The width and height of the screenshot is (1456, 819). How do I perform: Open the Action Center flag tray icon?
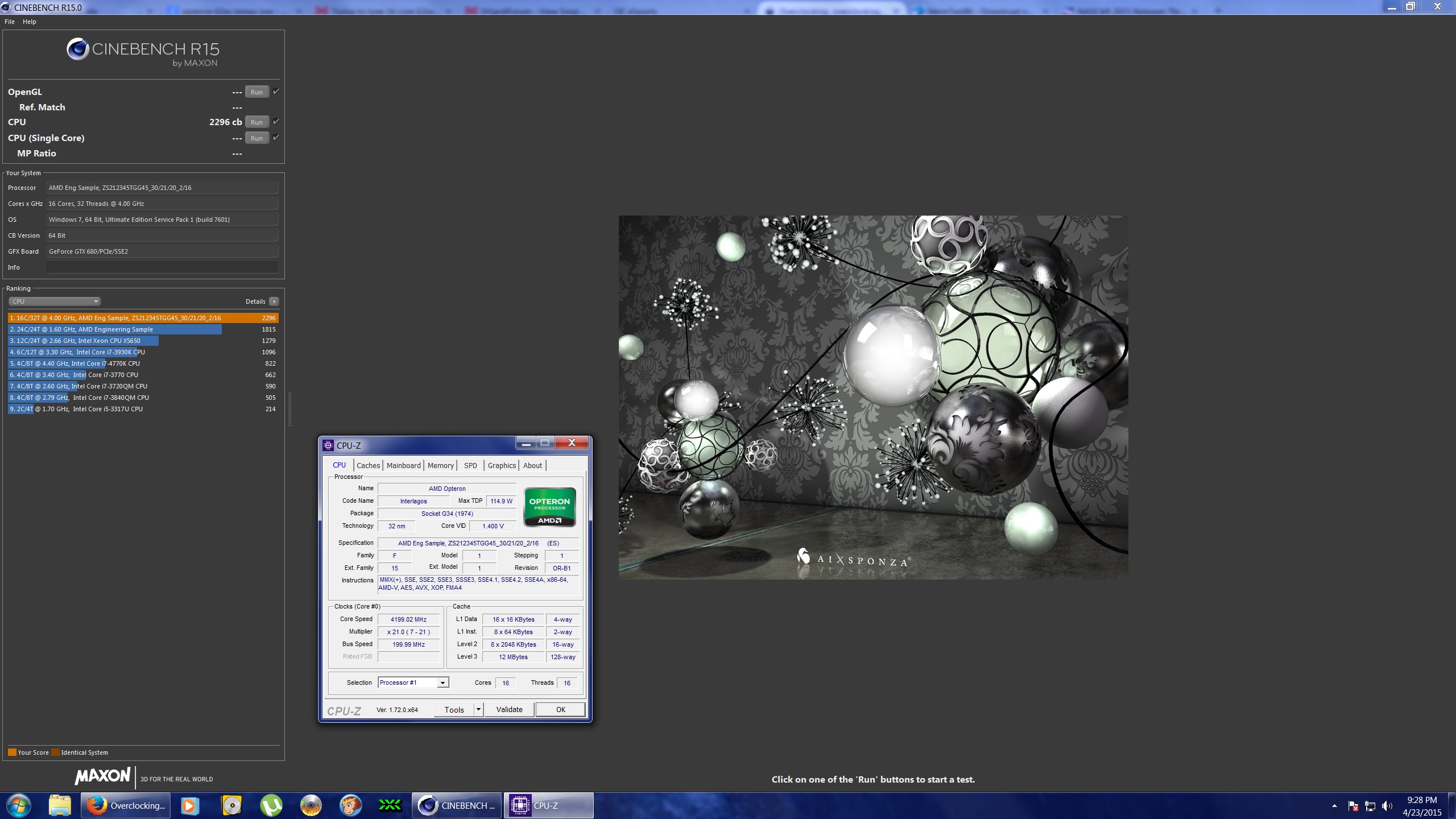tap(1353, 806)
